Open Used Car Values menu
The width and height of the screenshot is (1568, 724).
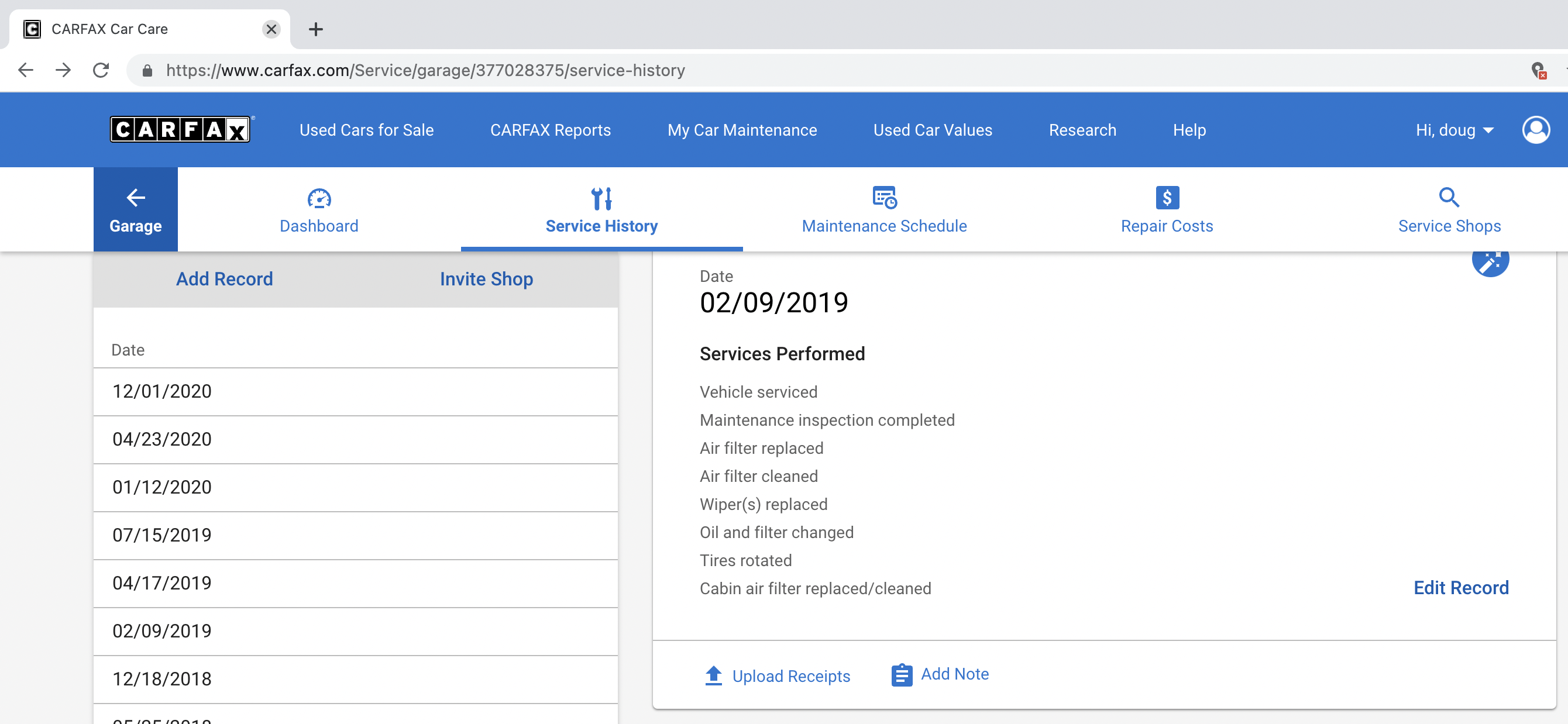tap(933, 130)
